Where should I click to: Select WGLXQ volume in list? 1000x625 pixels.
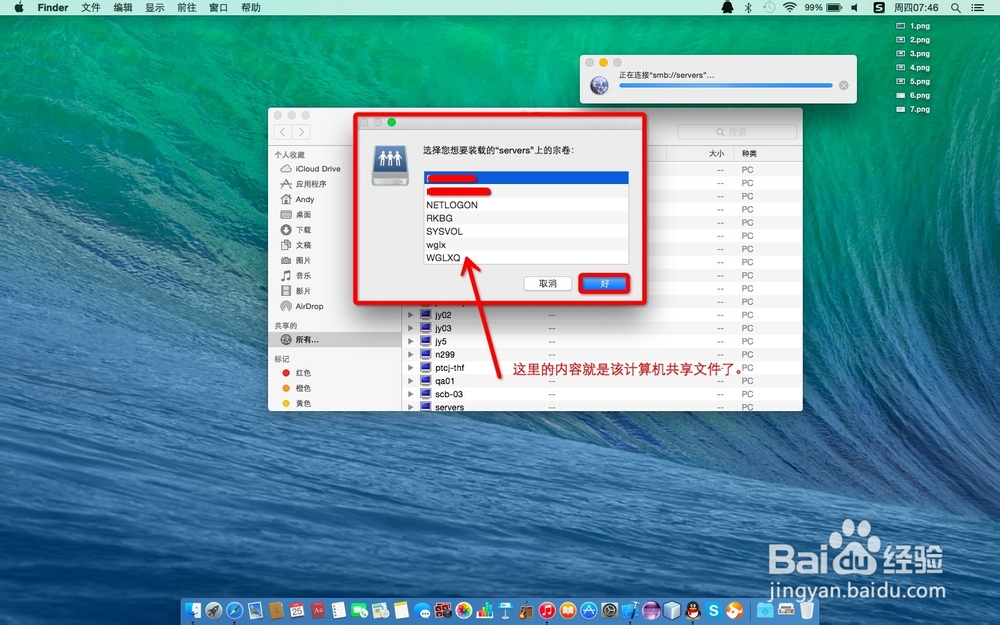[x=526, y=258]
